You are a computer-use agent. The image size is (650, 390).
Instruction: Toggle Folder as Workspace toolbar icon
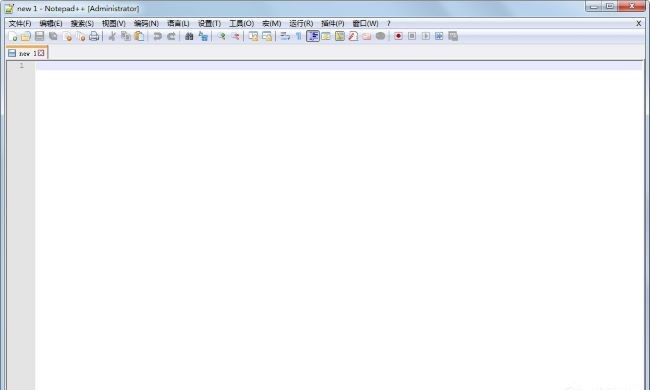367,36
